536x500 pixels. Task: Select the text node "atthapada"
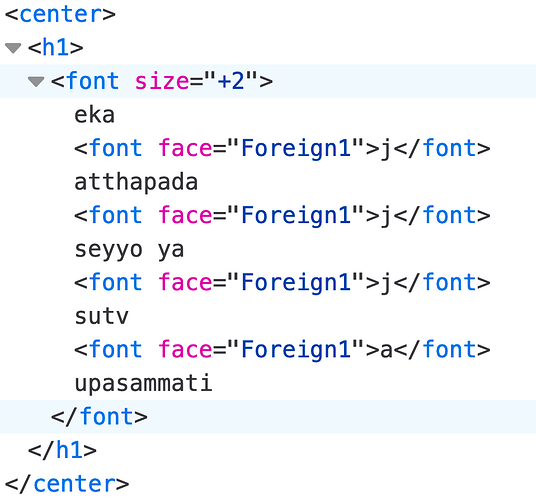point(136,182)
